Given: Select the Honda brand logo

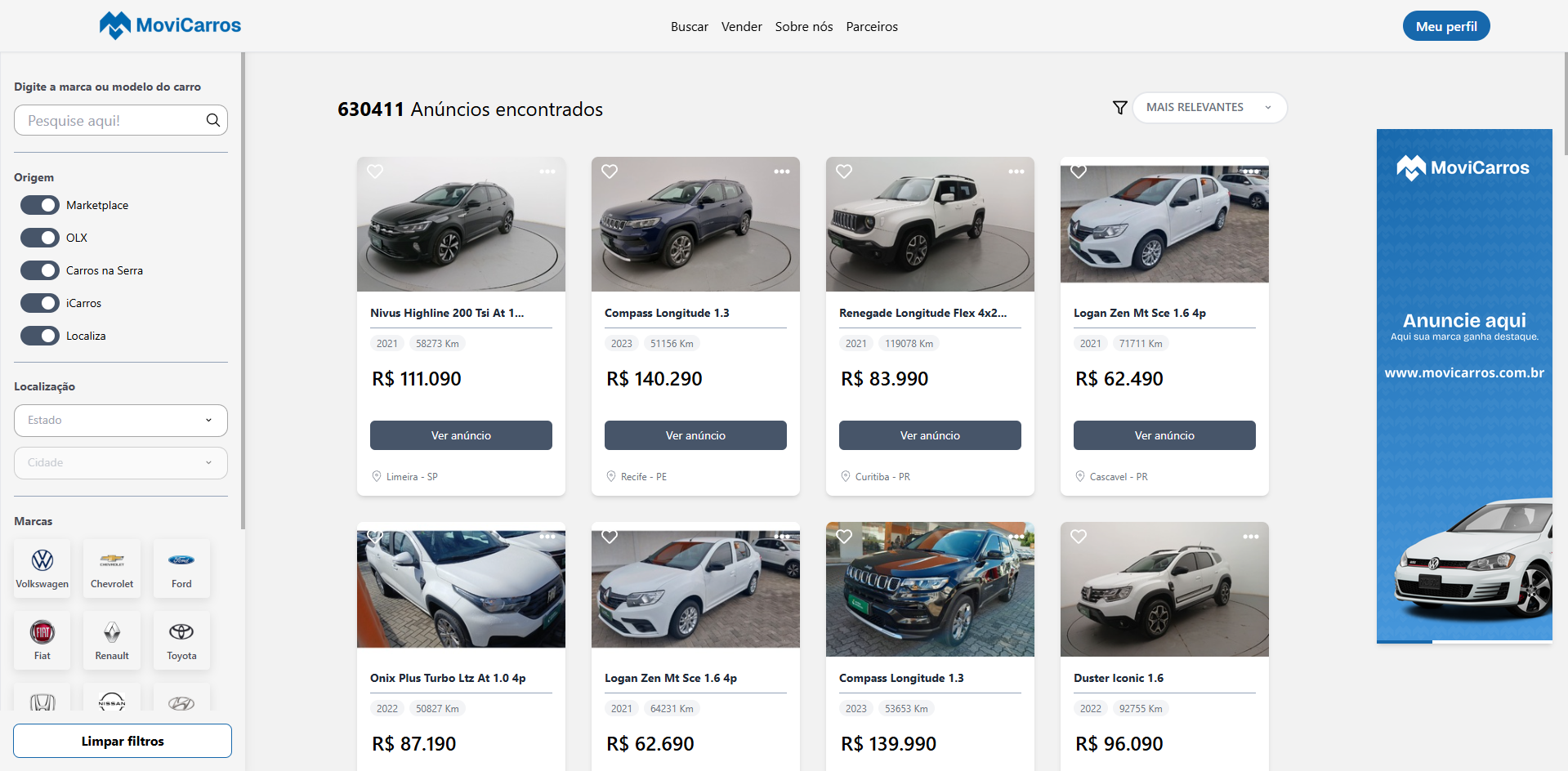Looking at the screenshot, I should coord(42,701).
